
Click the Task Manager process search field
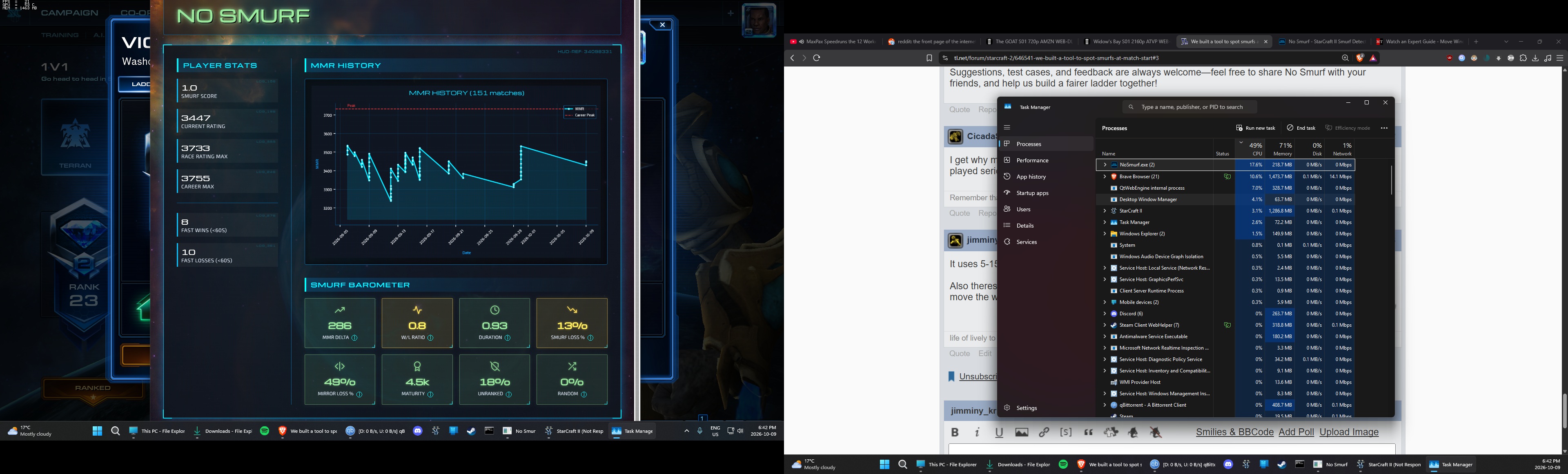[1190, 107]
